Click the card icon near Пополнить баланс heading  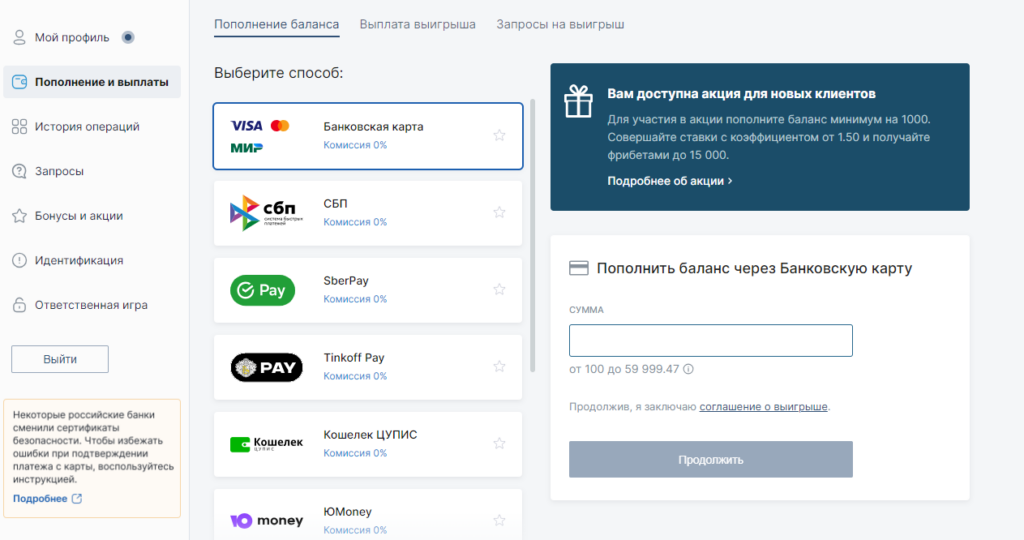click(x=579, y=268)
